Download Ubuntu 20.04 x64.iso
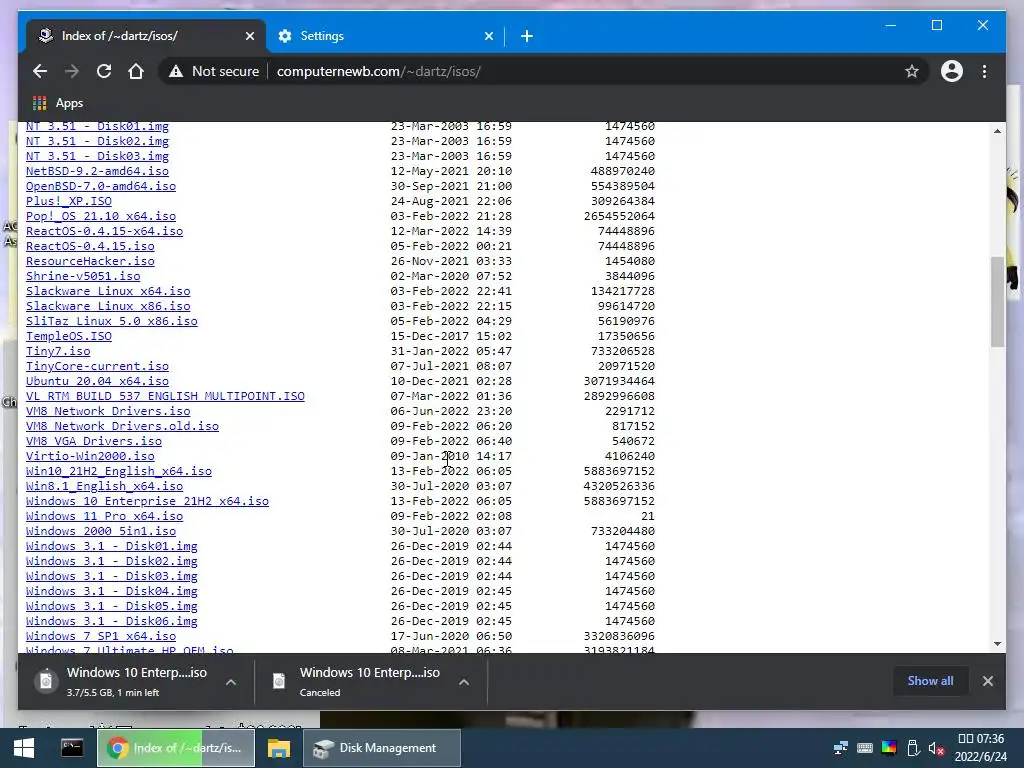The height and width of the screenshot is (768, 1024). click(97, 381)
